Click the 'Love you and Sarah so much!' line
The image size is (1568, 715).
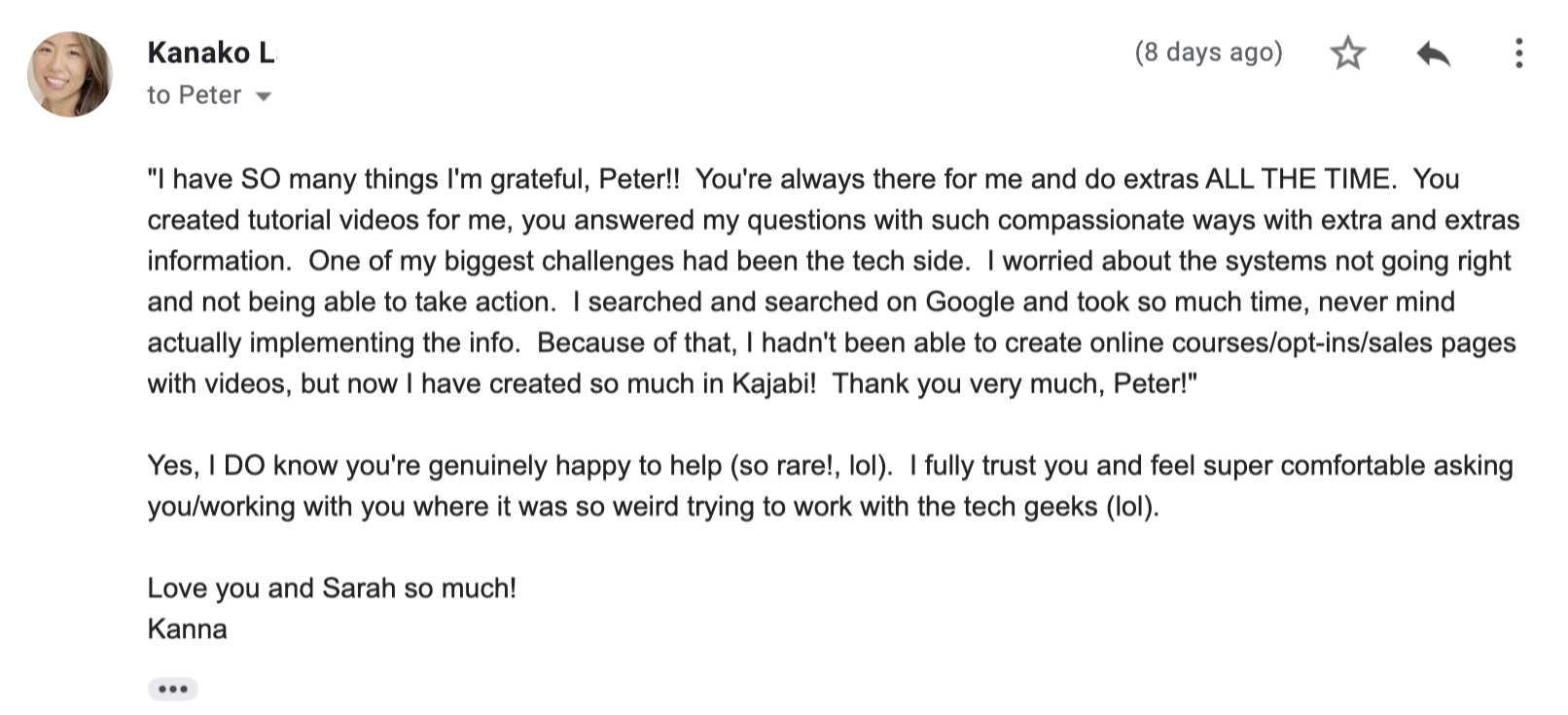pyautogui.click(x=332, y=588)
